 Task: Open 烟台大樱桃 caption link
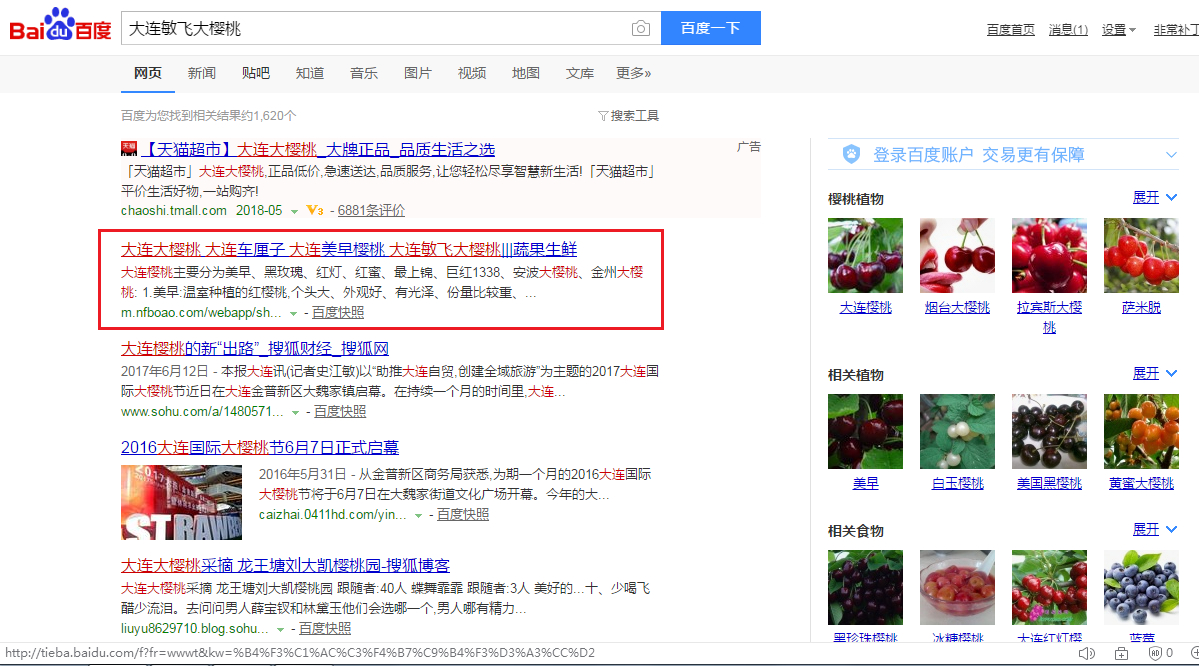click(x=957, y=308)
